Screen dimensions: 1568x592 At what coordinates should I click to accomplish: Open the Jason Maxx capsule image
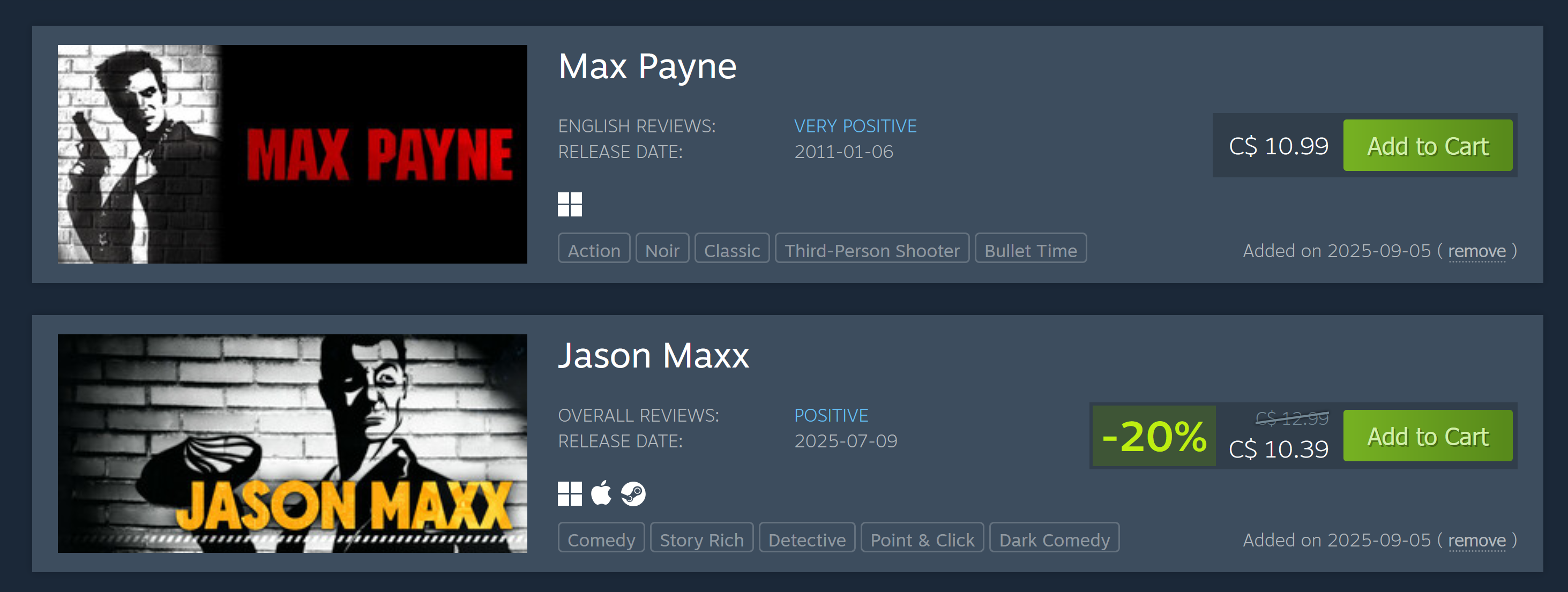coord(292,444)
